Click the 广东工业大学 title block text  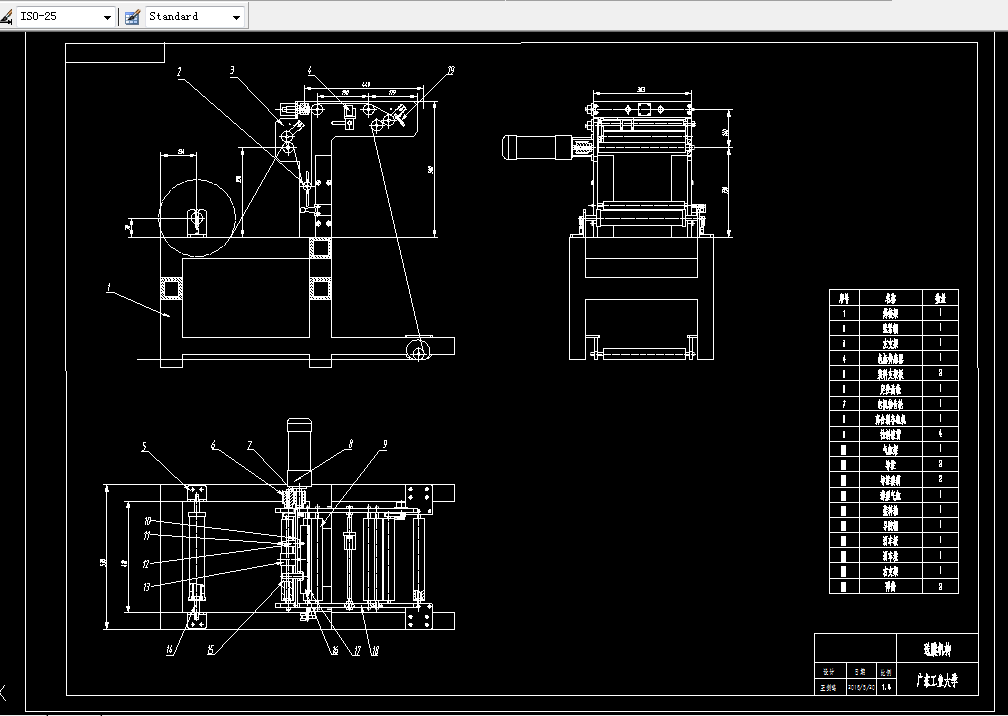pyautogui.click(x=937, y=681)
